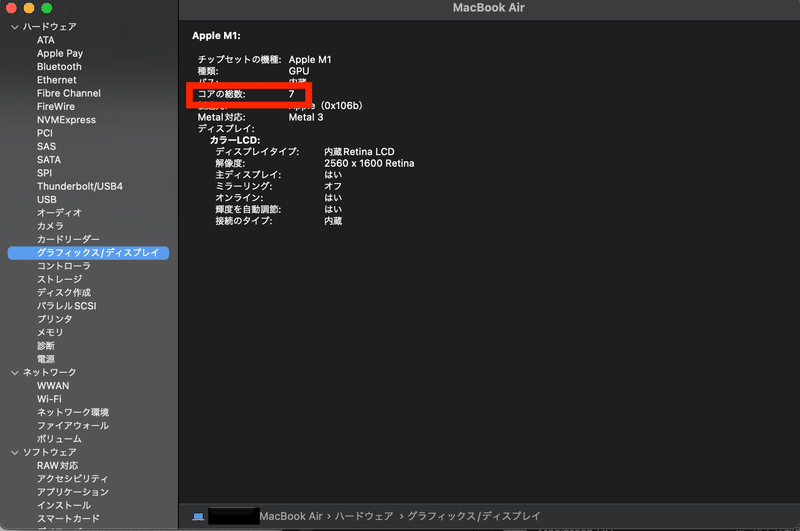Click the ハードウェア section header label
The height and width of the screenshot is (531, 800).
click(49, 27)
